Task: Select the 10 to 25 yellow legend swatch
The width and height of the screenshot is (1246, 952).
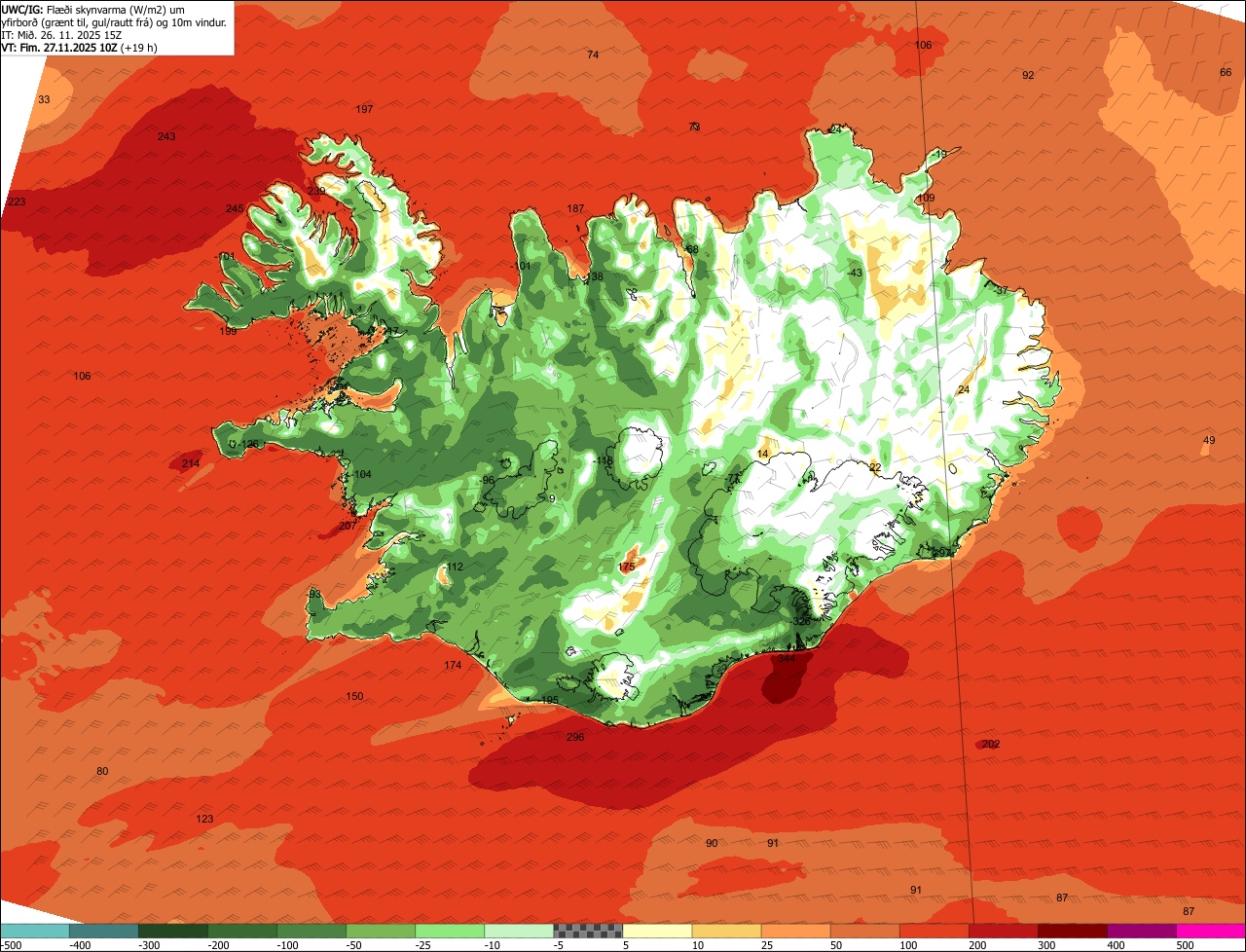Action: point(726,931)
